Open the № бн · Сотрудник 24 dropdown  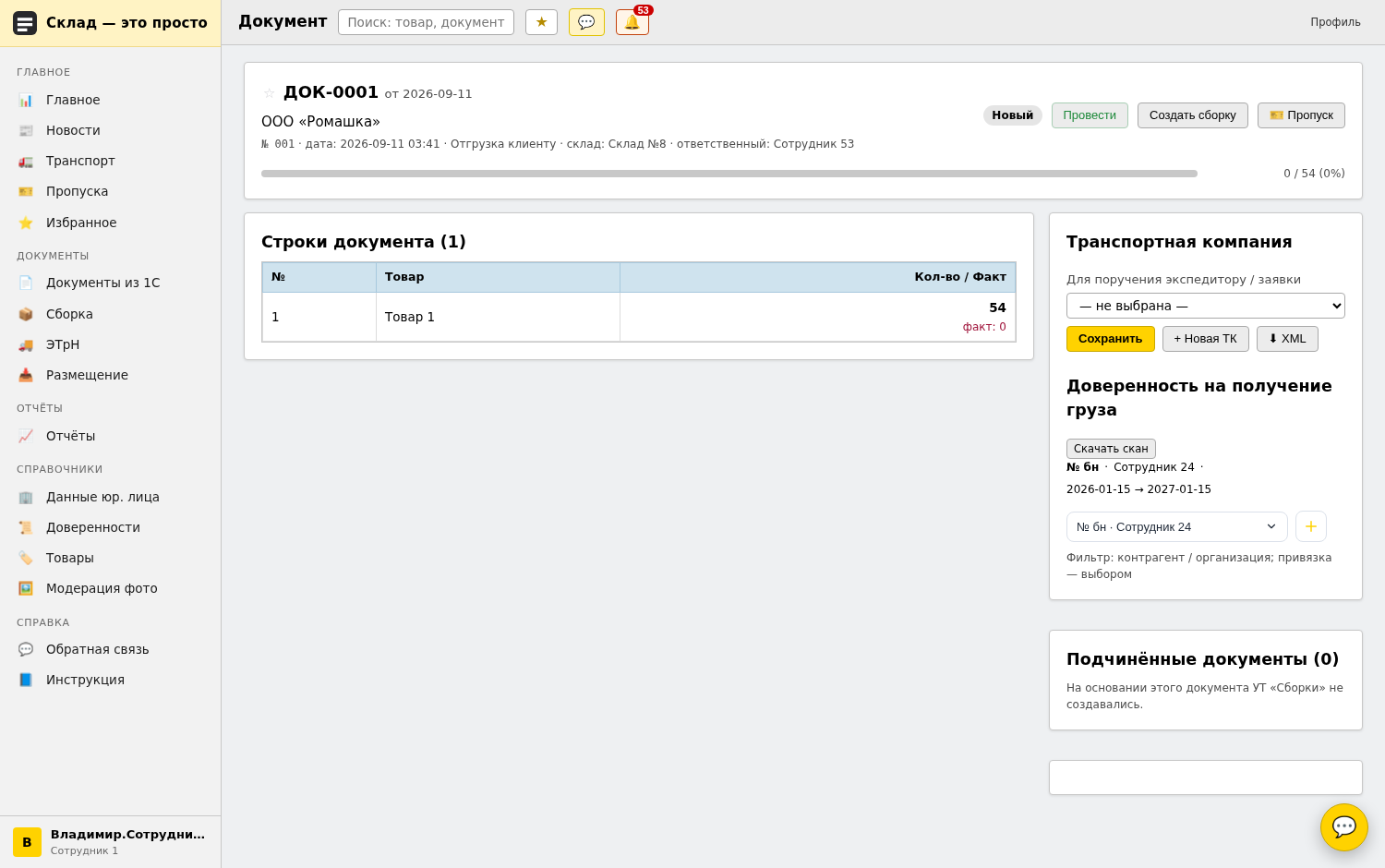tap(1177, 527)
